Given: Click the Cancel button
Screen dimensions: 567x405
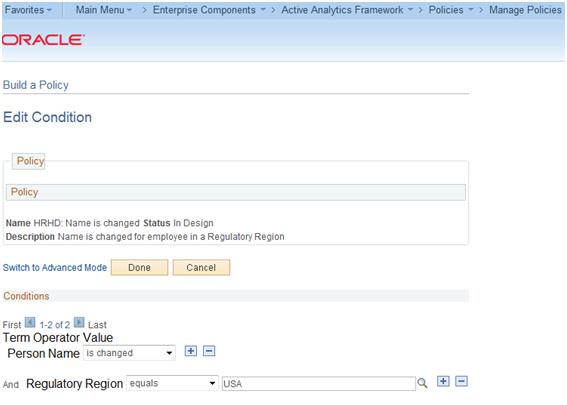Looking at the screenshot, I should (201, 268).
